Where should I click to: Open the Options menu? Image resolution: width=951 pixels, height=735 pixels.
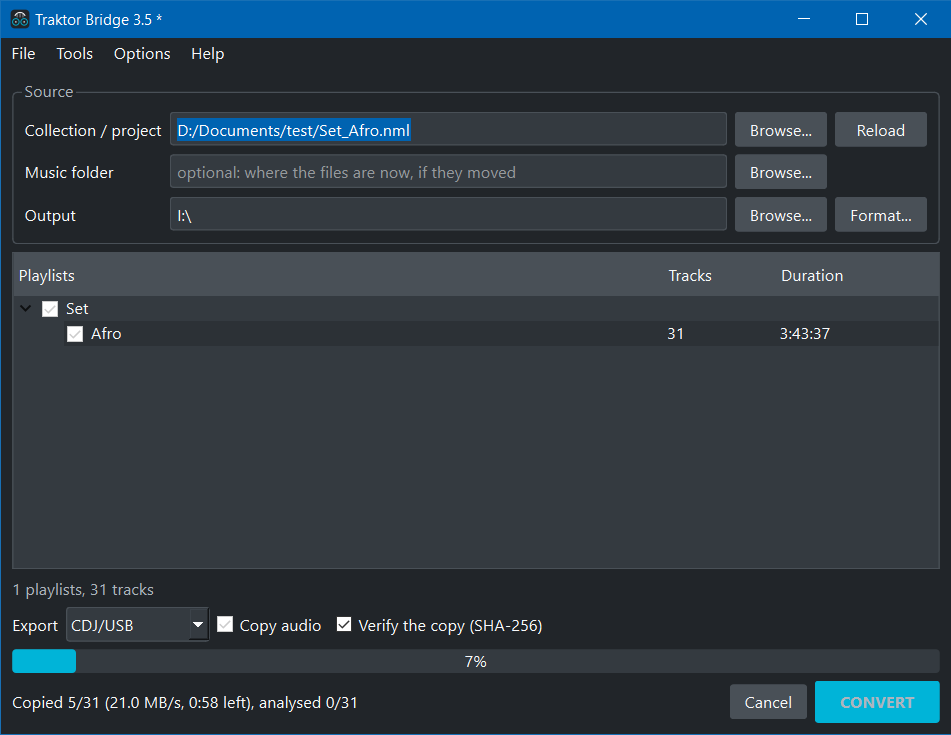pyautogui.click(x=142, y=54)
